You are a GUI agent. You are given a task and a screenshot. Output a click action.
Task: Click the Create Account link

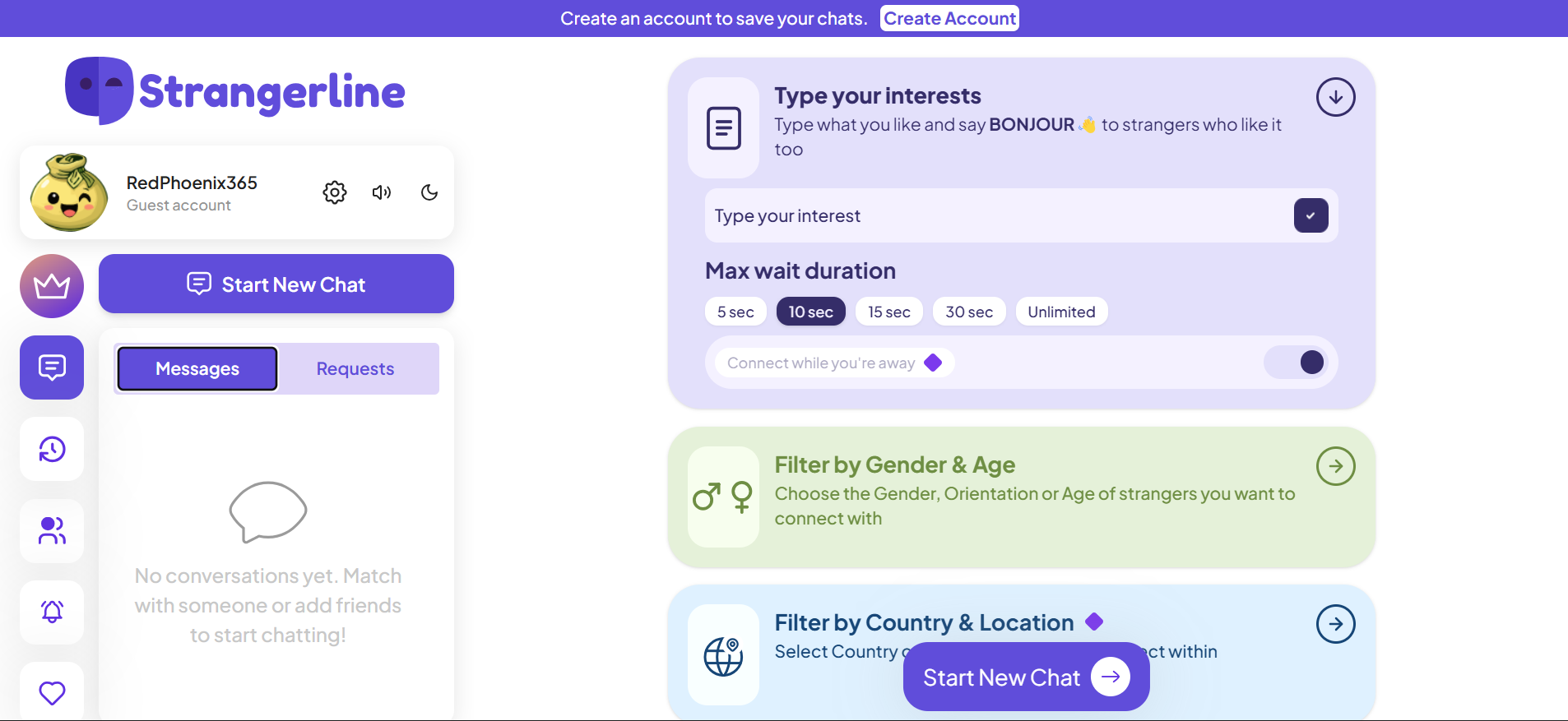(x=949, y=18)
